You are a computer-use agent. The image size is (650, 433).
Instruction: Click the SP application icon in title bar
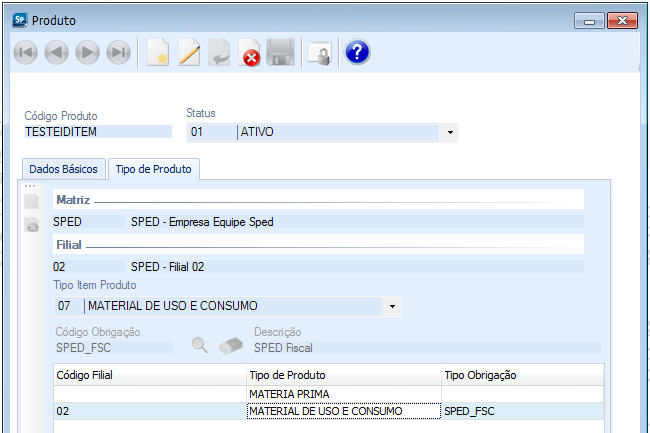click(x=19, y=20)
